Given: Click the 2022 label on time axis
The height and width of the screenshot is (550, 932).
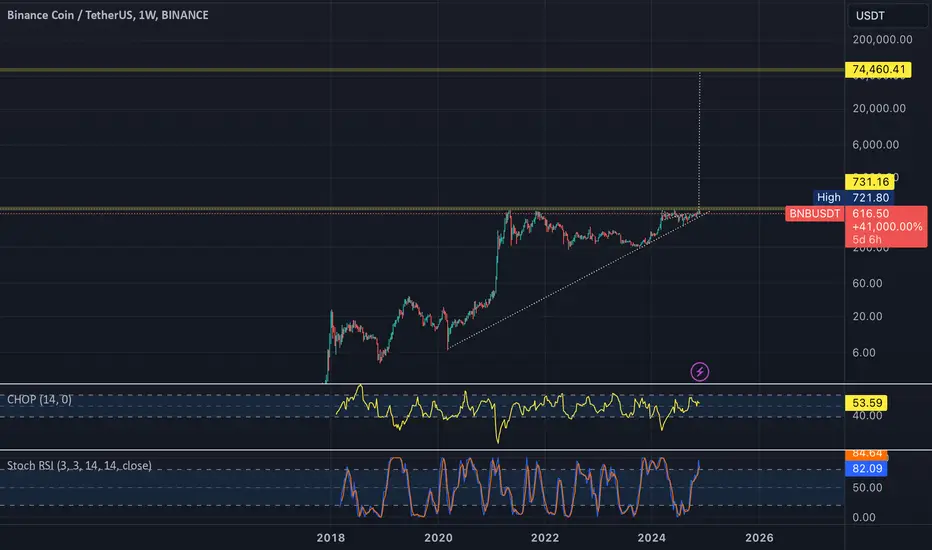Looking at the screenshot, I should click(x=545, y=538).
